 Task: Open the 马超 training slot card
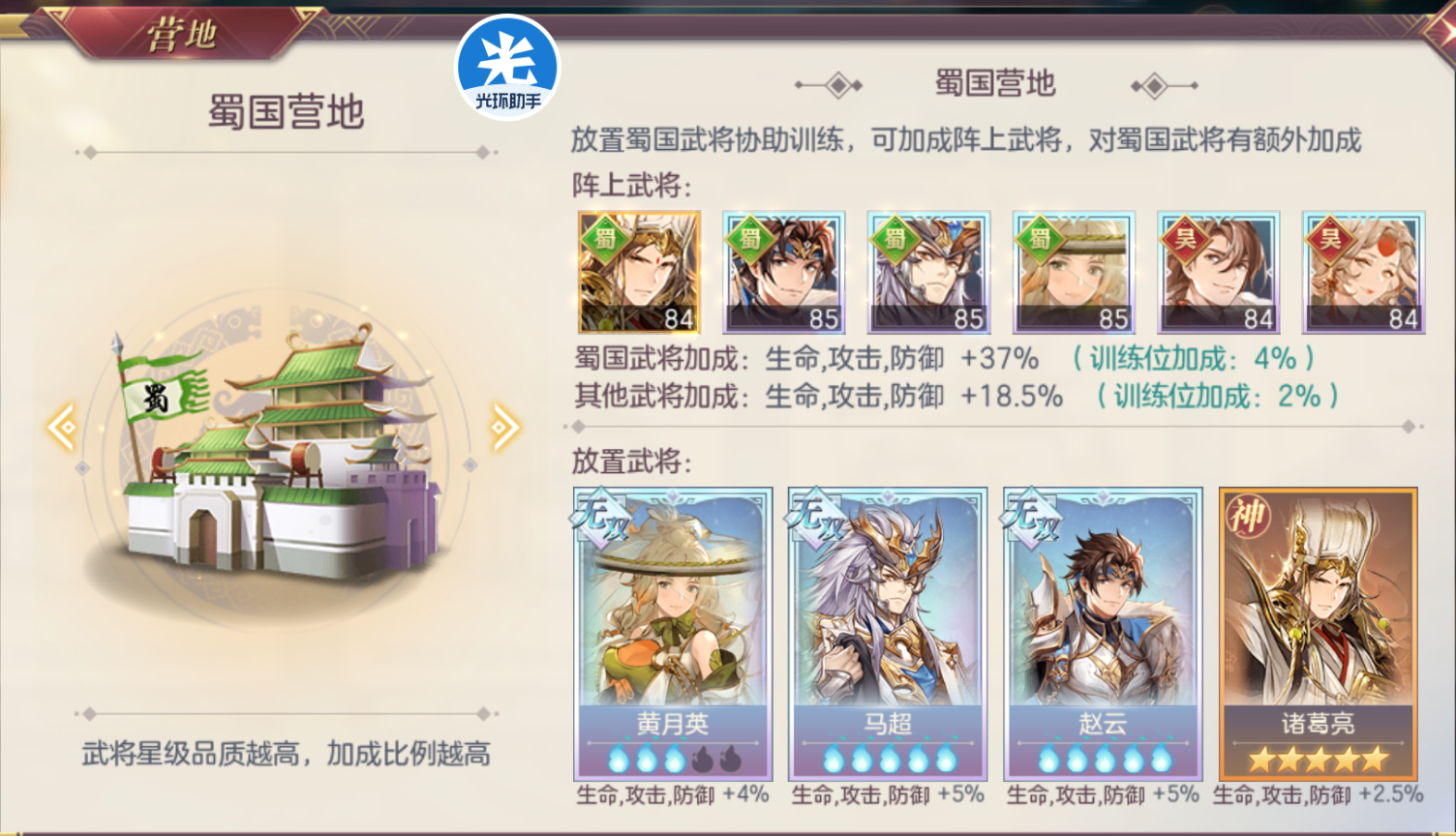point(888,634)
